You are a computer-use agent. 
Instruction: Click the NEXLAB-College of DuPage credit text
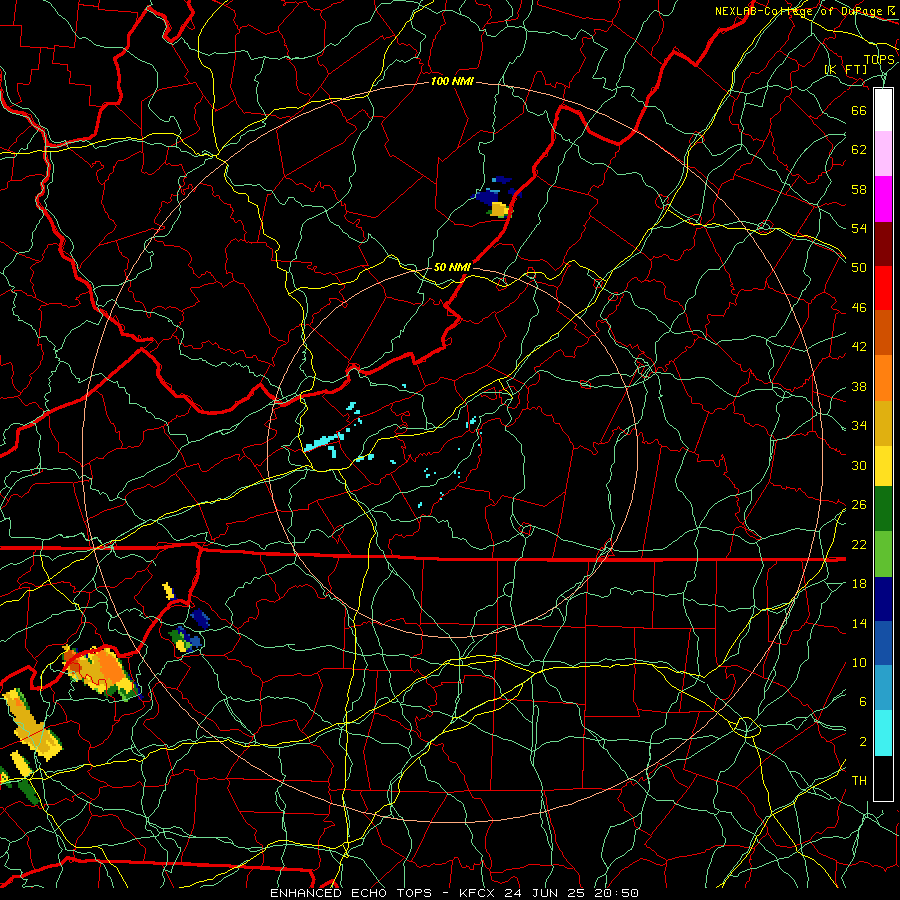click(805, 11)
